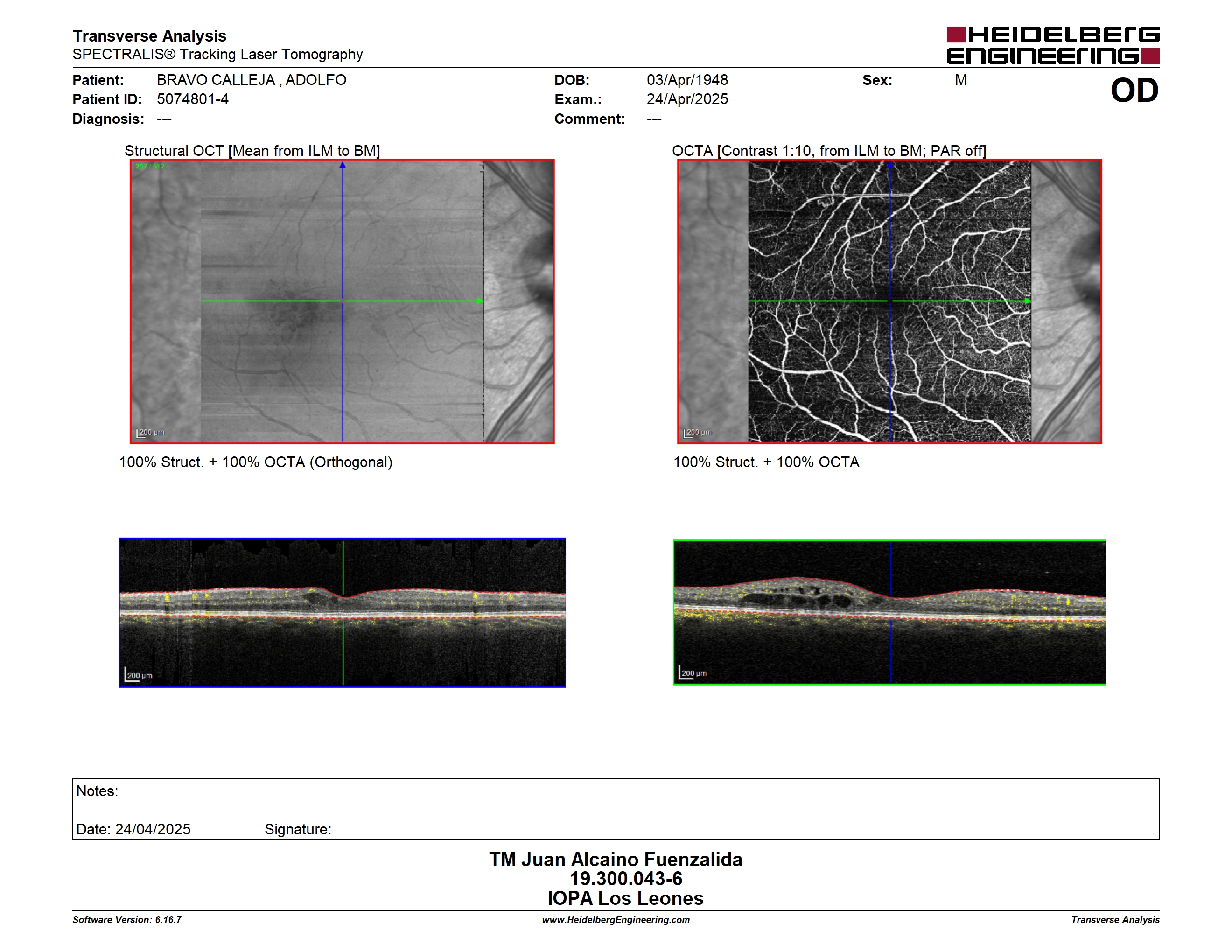Click the OD eye indicator

coord(1134,90)
